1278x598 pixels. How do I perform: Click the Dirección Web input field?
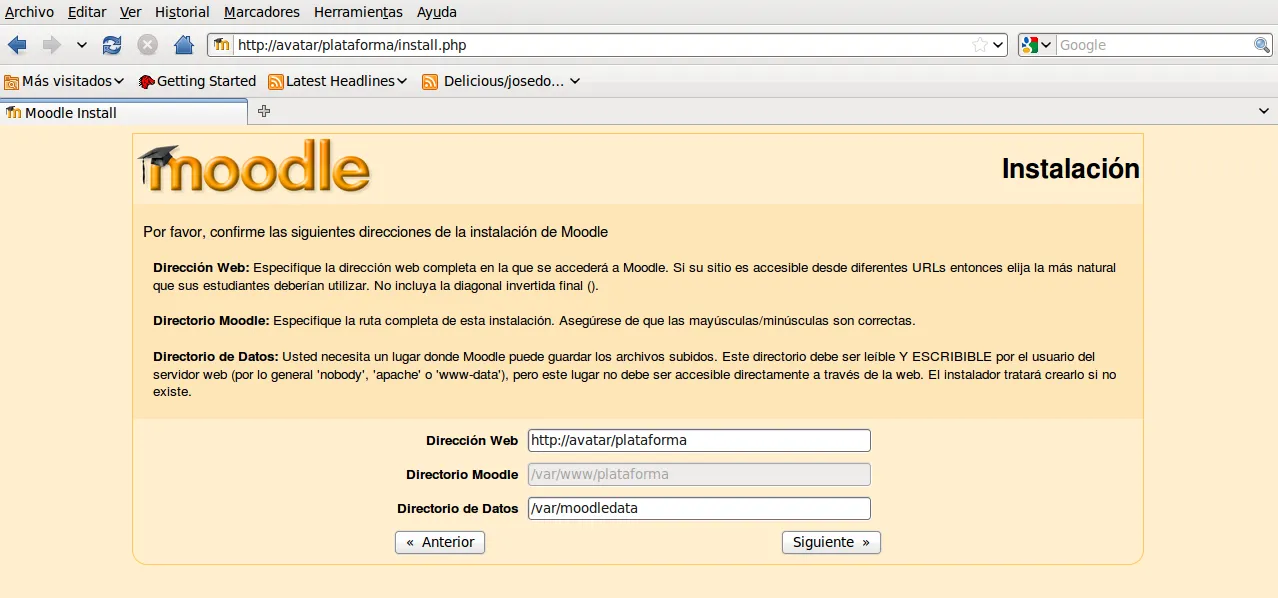pyautogui.click(x=699, y=440)
